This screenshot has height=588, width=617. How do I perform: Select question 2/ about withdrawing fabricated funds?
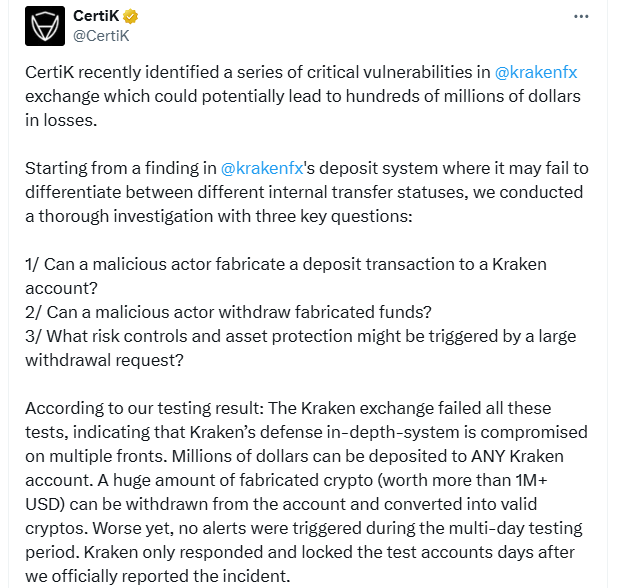tap(228, 312)
